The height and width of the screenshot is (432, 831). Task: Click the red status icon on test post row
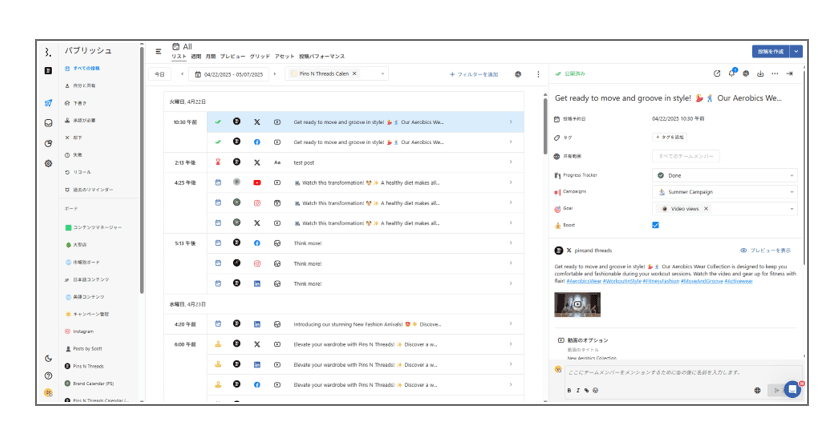click(x=218, y=162)
